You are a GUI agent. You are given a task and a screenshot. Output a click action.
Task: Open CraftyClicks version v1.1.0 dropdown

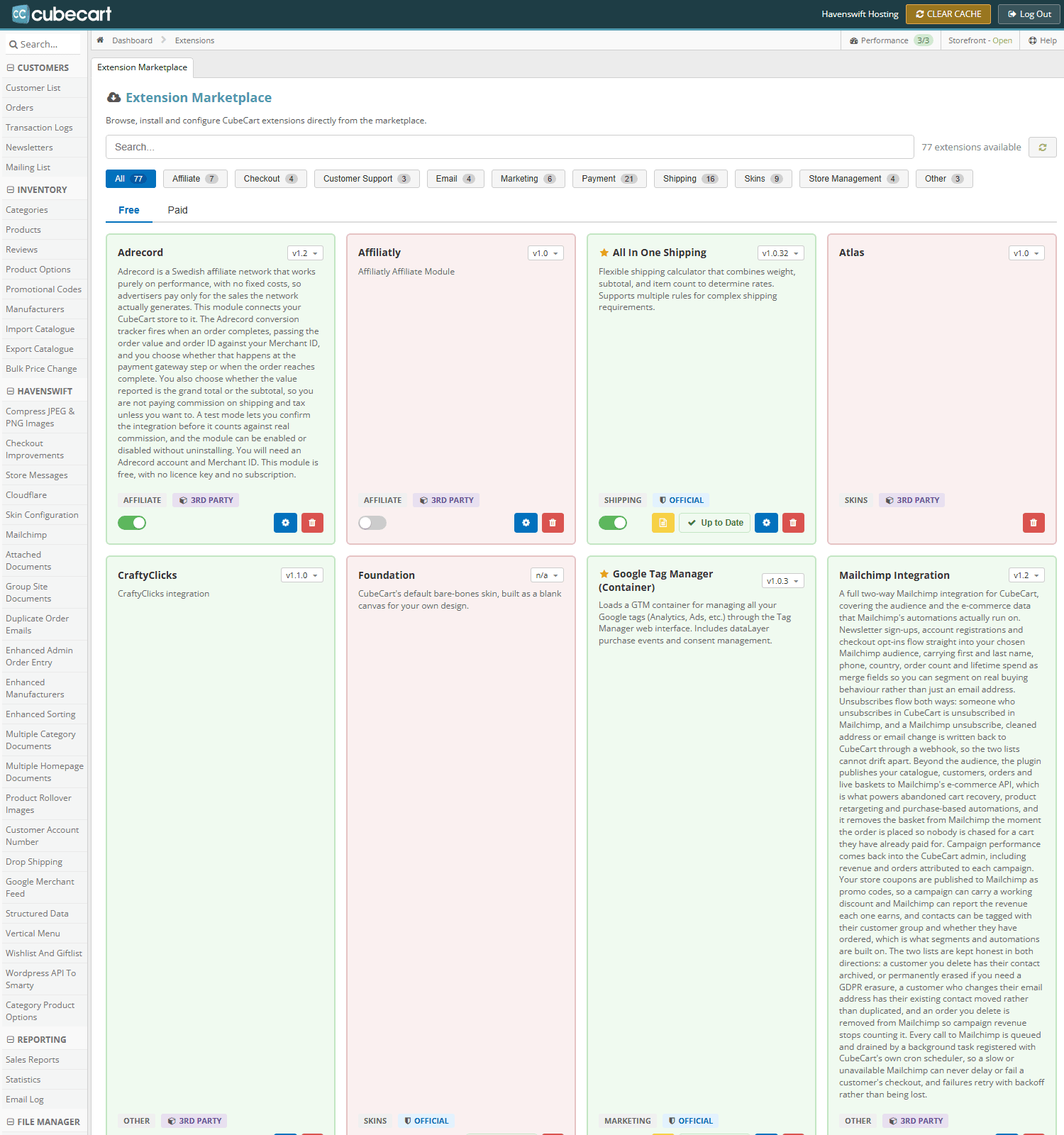[x=301, y=575]
